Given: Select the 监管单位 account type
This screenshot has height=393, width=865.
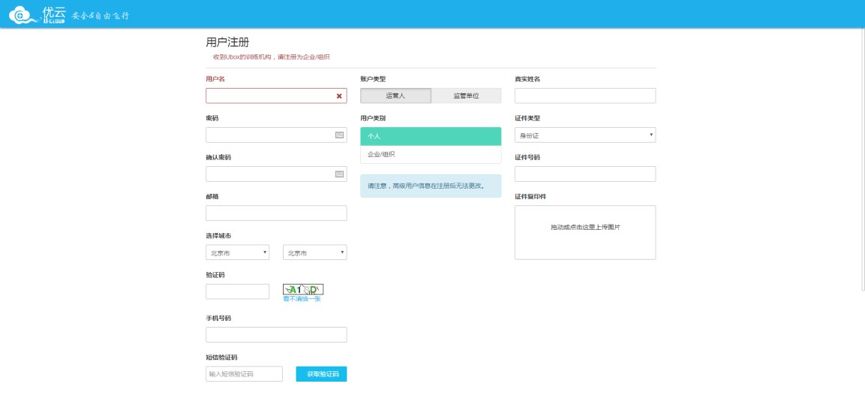Looking at the screenshot, I should coord(466,96).
